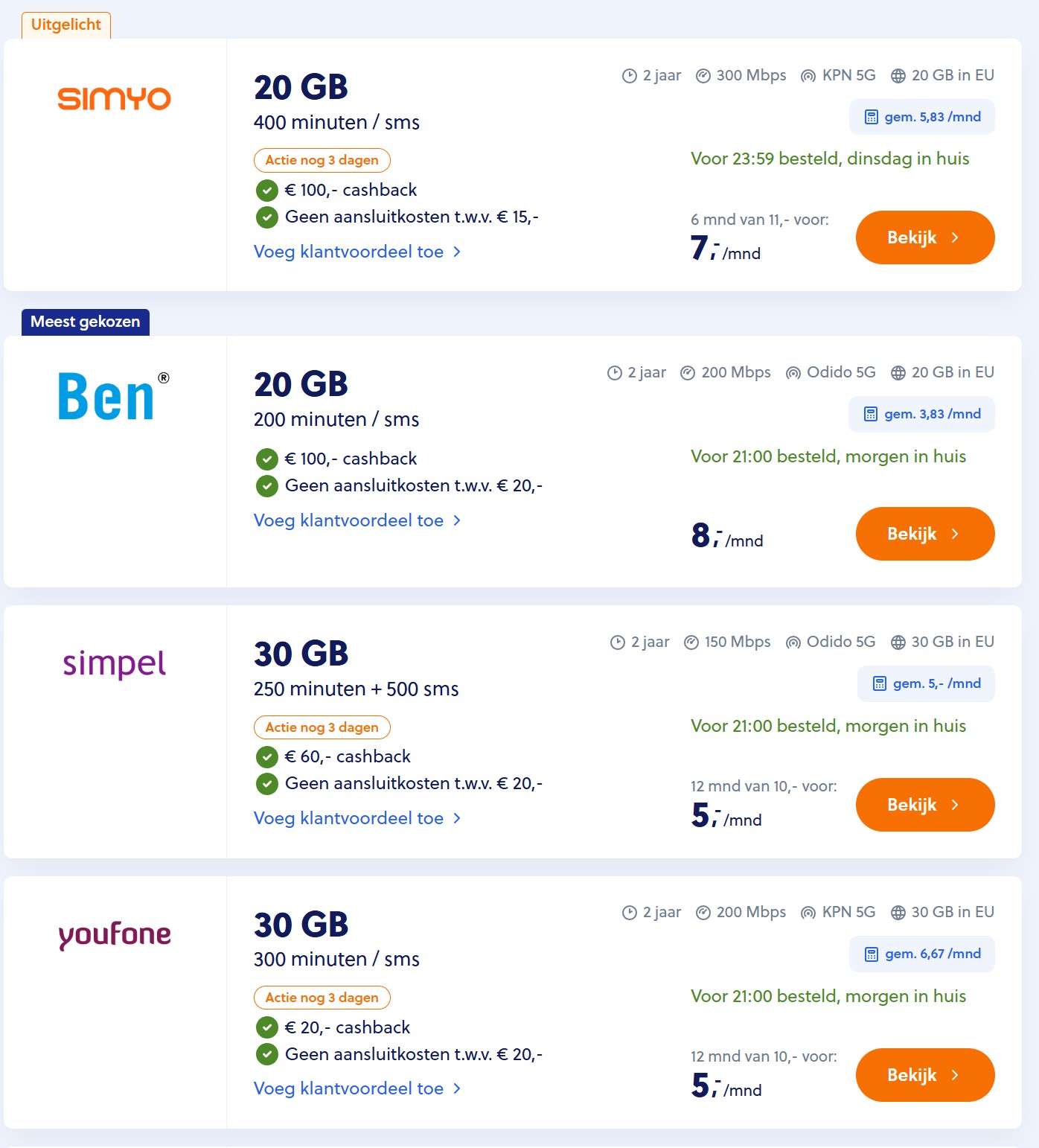Click green checkmark beside Simyo € 100,- cashback
Image resolution: width=1039 pixels, height=1148 pixels.
coord(266,191)
